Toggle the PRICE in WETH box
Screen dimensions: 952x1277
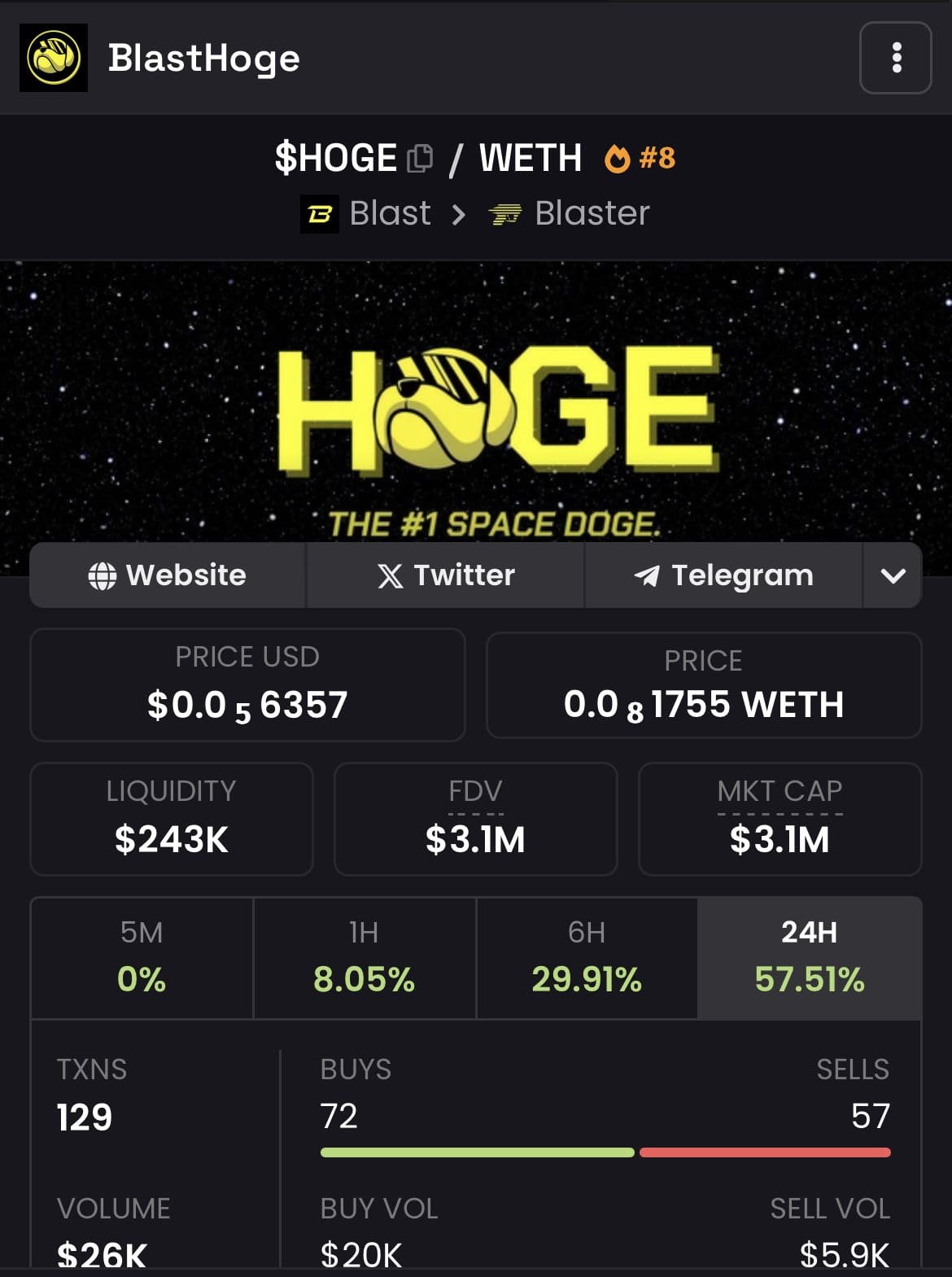tap(703, 685)
